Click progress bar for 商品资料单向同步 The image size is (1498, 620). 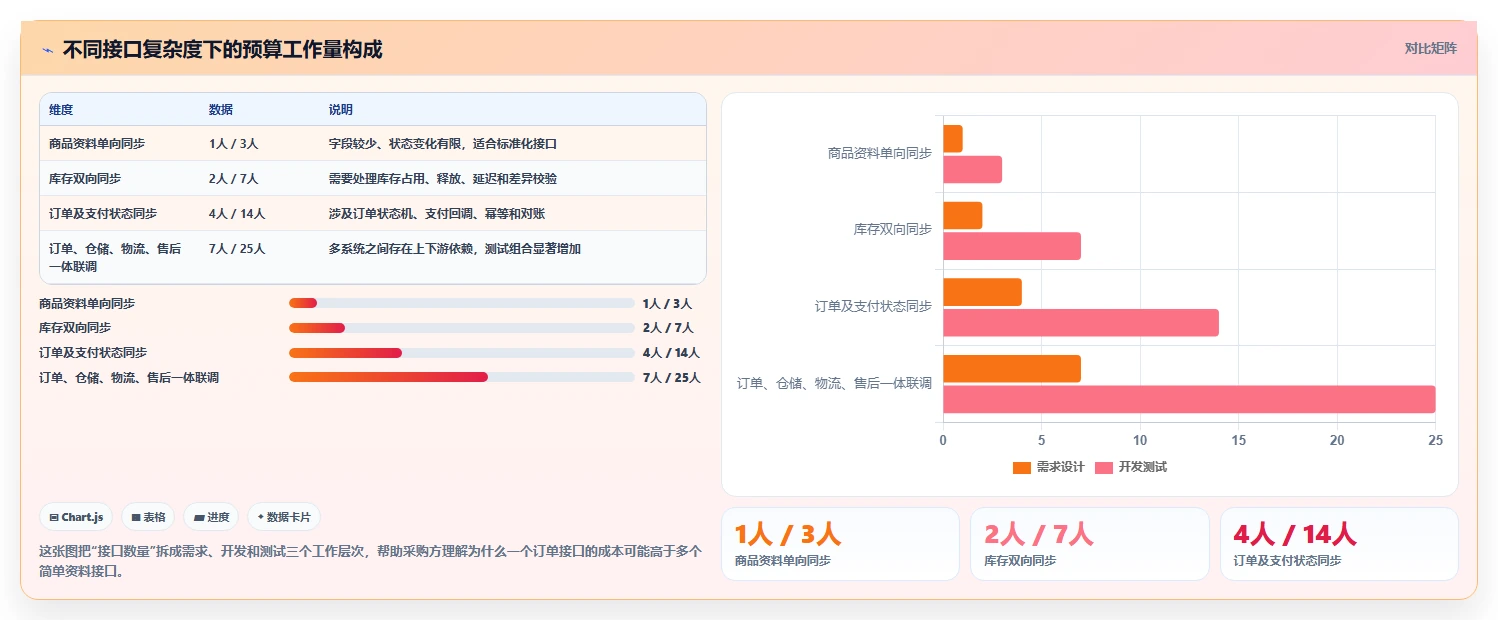point(462,303)
